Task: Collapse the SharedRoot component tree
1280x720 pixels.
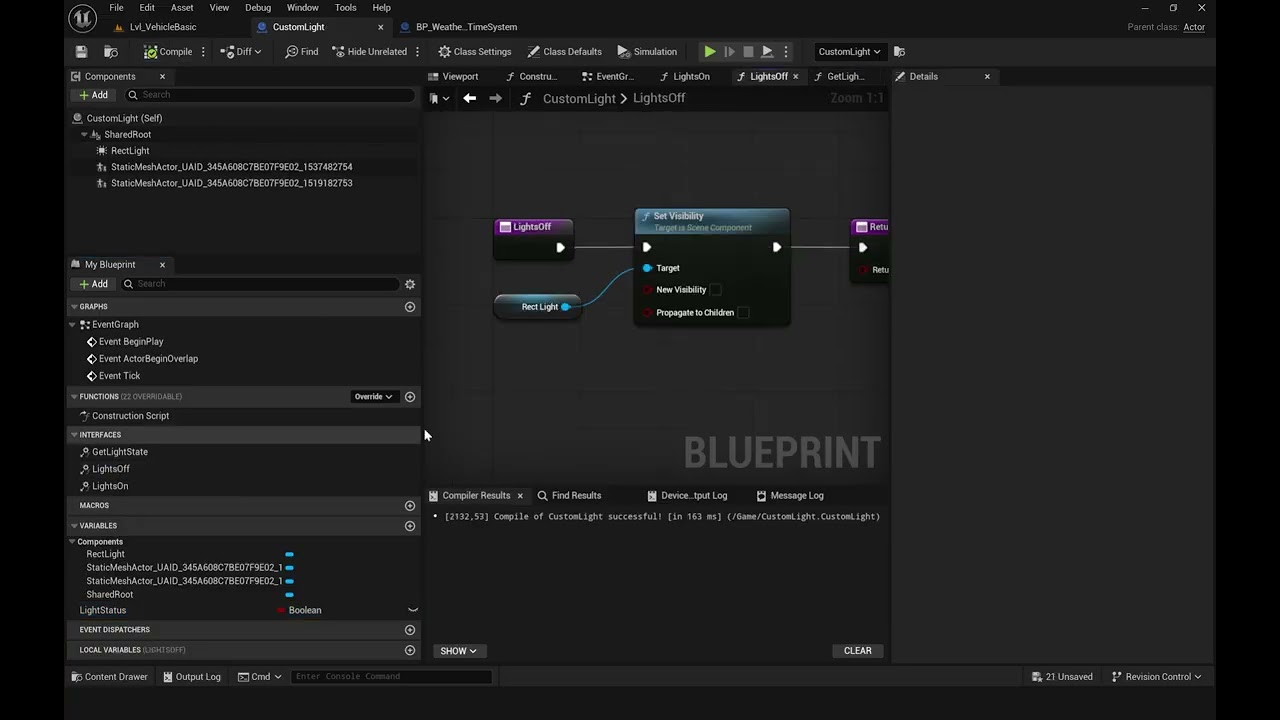Action: (85, 135)
